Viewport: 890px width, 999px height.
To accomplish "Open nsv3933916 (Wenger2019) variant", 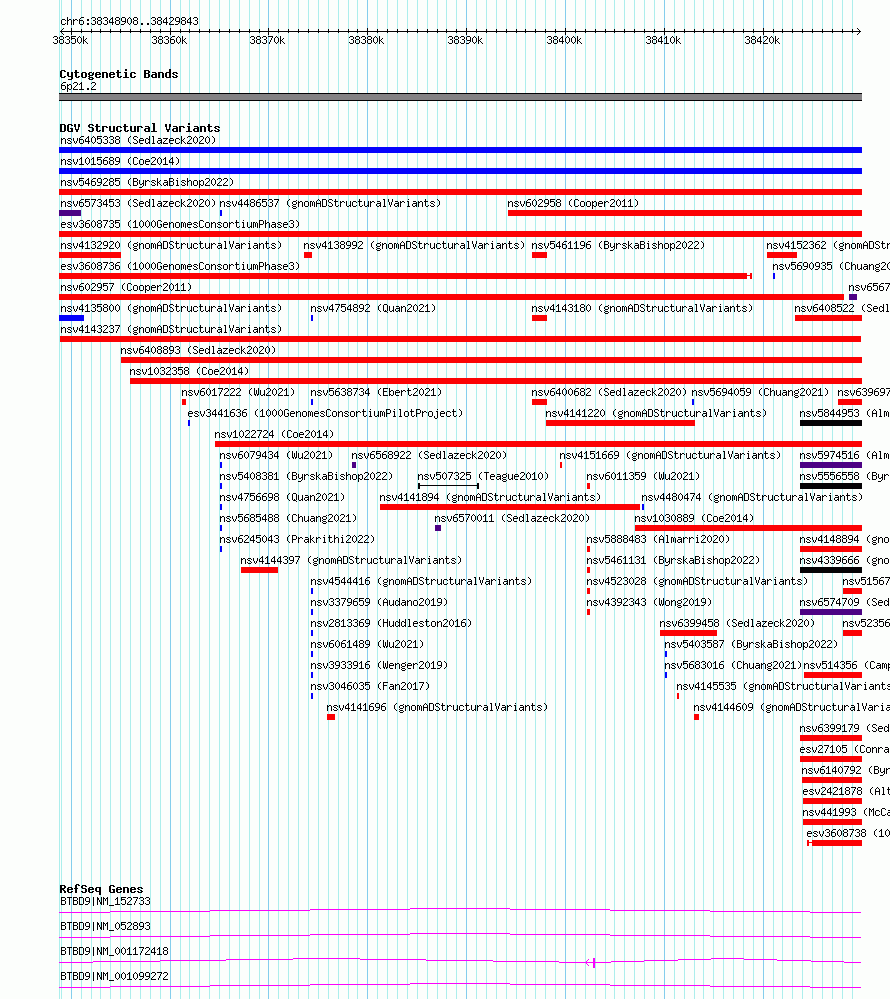I will click(379, 666).
